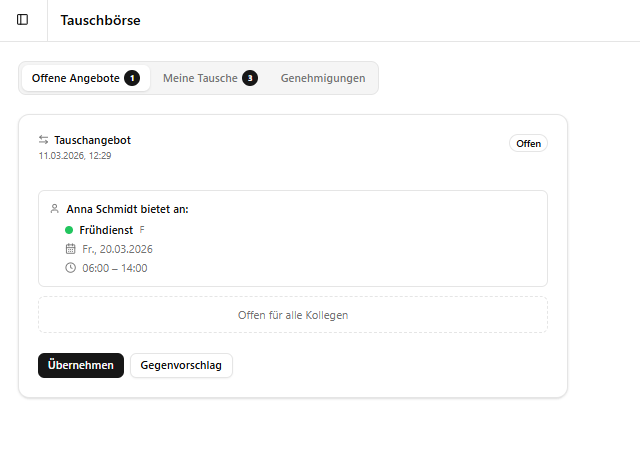This screenshot has width=640, height=453.
Task: Click the badge count on Offene Angebote
Action: point(132,78)
